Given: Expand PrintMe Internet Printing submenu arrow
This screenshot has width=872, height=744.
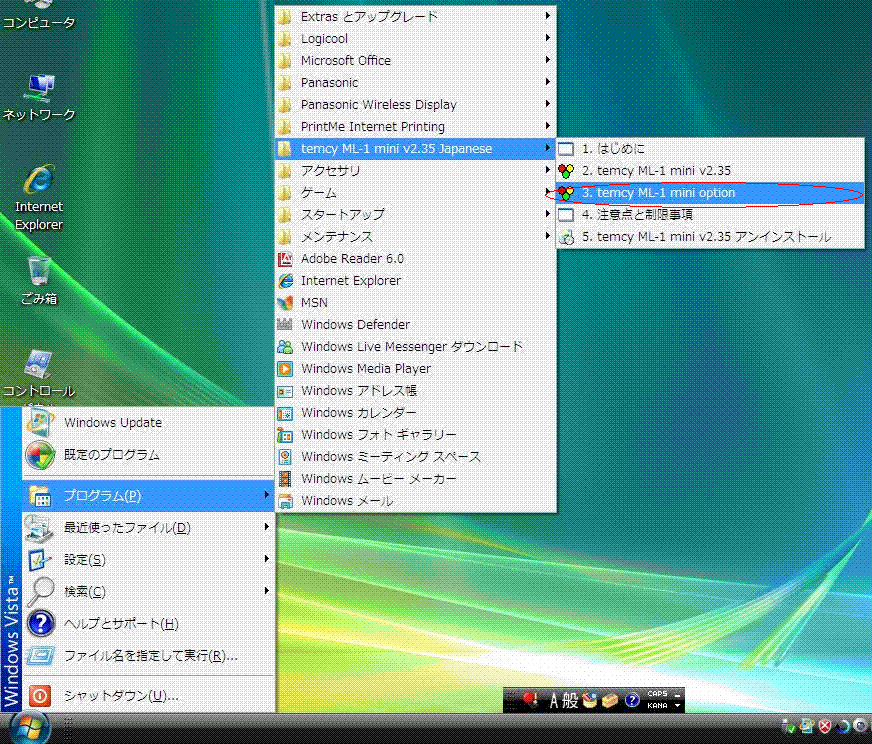Looking at the screenshot, I should tap(548, 126).
